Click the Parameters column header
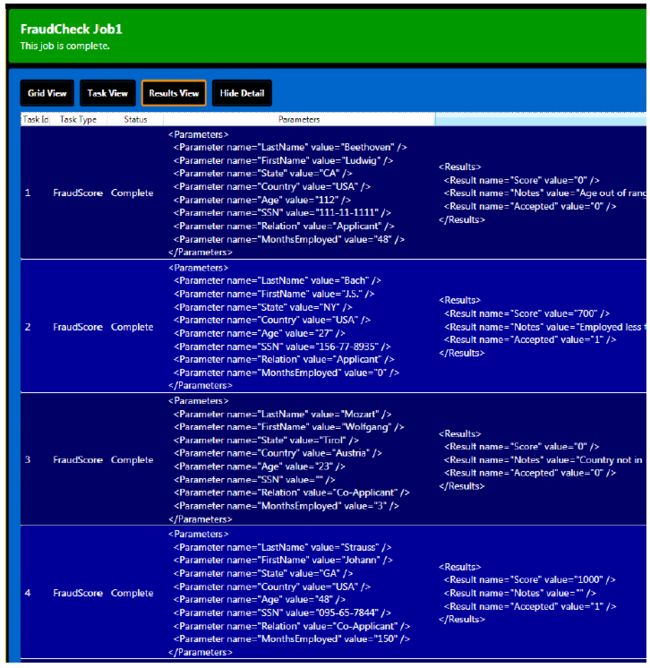The height and width of the screenshot is (668, 650). pos(299,120)
